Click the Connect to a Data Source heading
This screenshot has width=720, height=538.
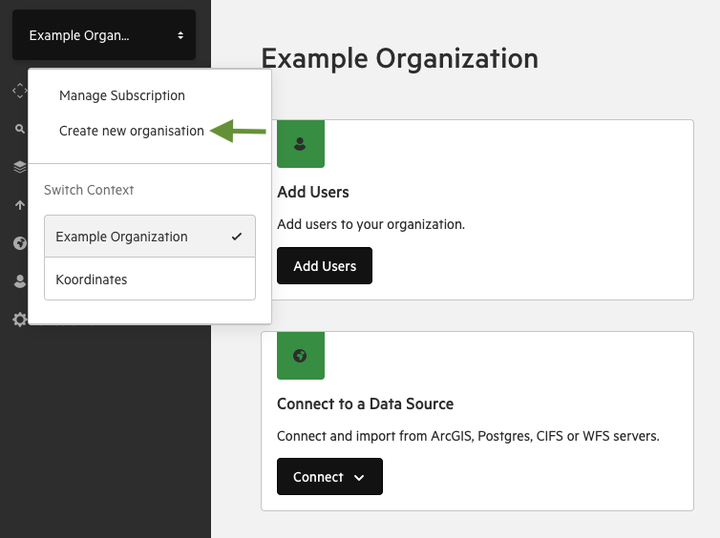click(x=365, y=404)
